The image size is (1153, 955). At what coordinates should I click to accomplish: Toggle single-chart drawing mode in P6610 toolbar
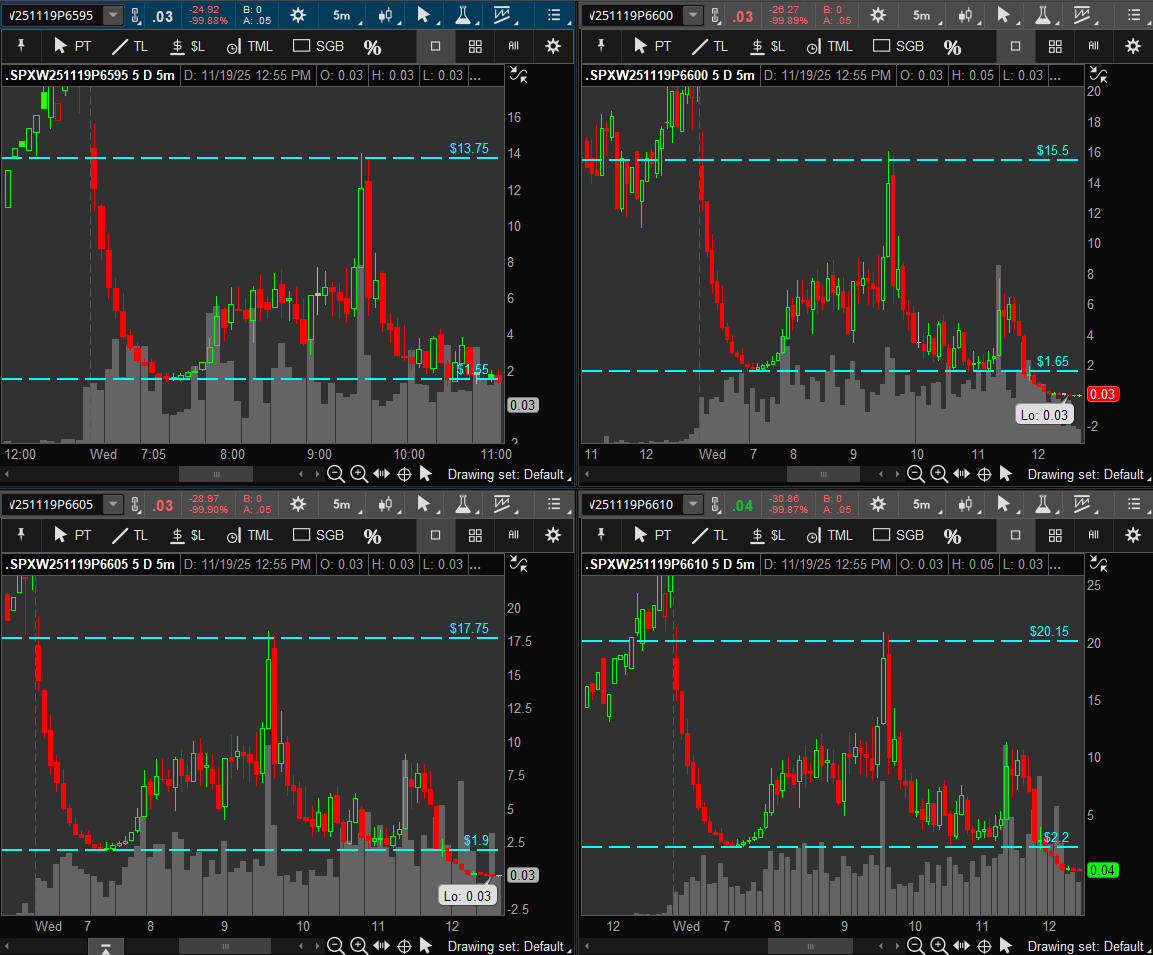(x=1015, y=536)
